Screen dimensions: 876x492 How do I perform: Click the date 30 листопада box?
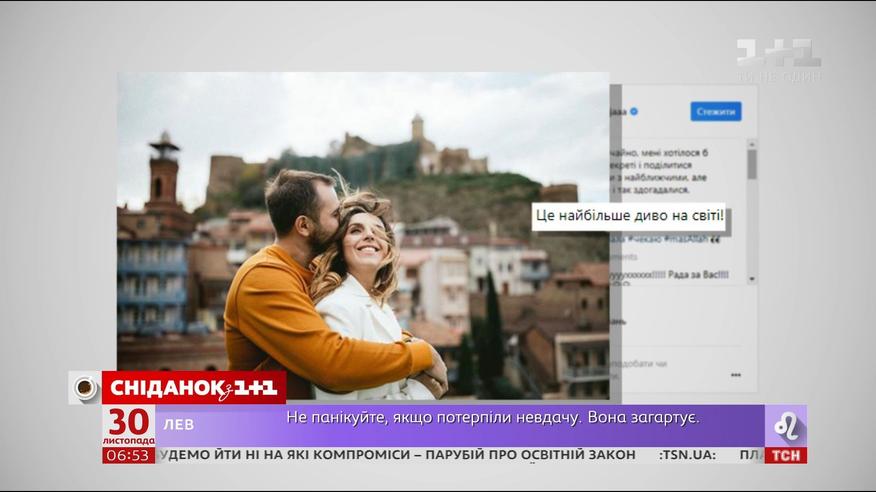pos(128,425)
